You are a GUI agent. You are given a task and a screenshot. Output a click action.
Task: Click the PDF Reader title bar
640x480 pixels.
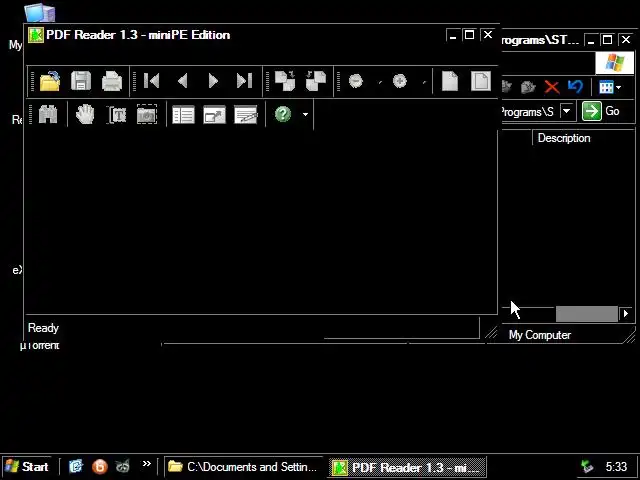[x=261, y=35]
